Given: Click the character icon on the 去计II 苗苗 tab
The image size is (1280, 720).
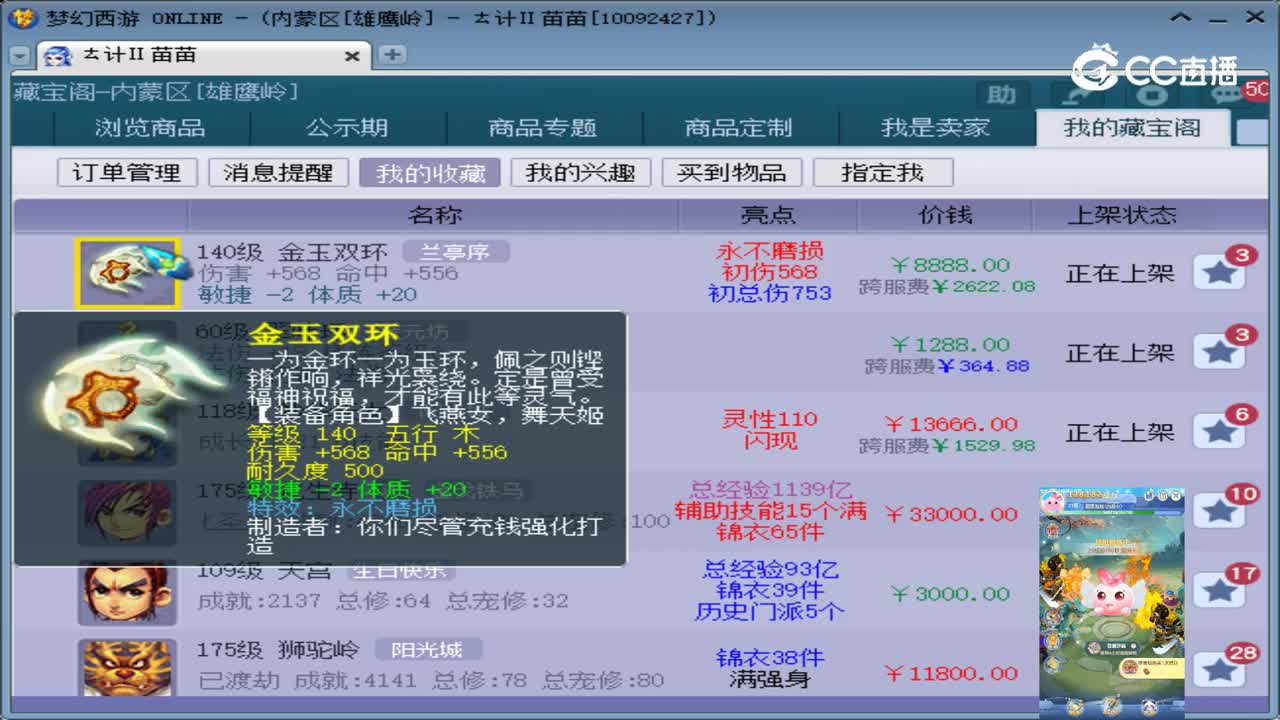Looking at the screenshot, I should (x=57, y=56).
